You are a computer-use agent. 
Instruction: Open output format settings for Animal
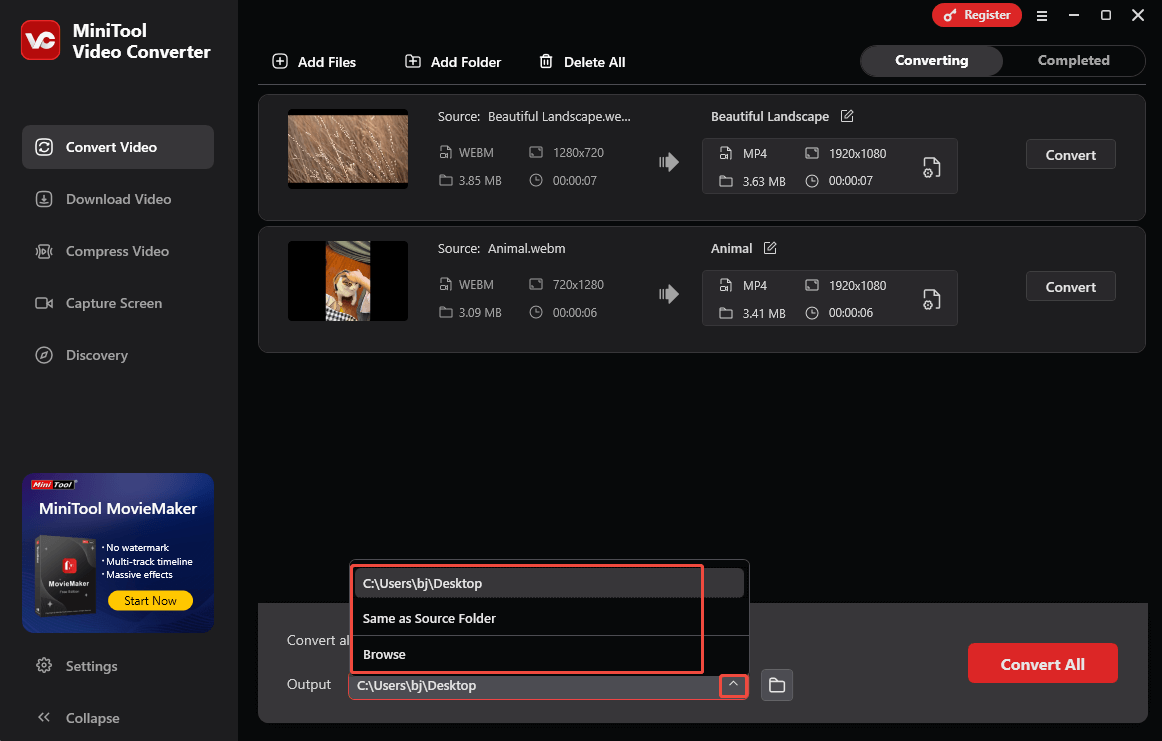coord(932,299)
